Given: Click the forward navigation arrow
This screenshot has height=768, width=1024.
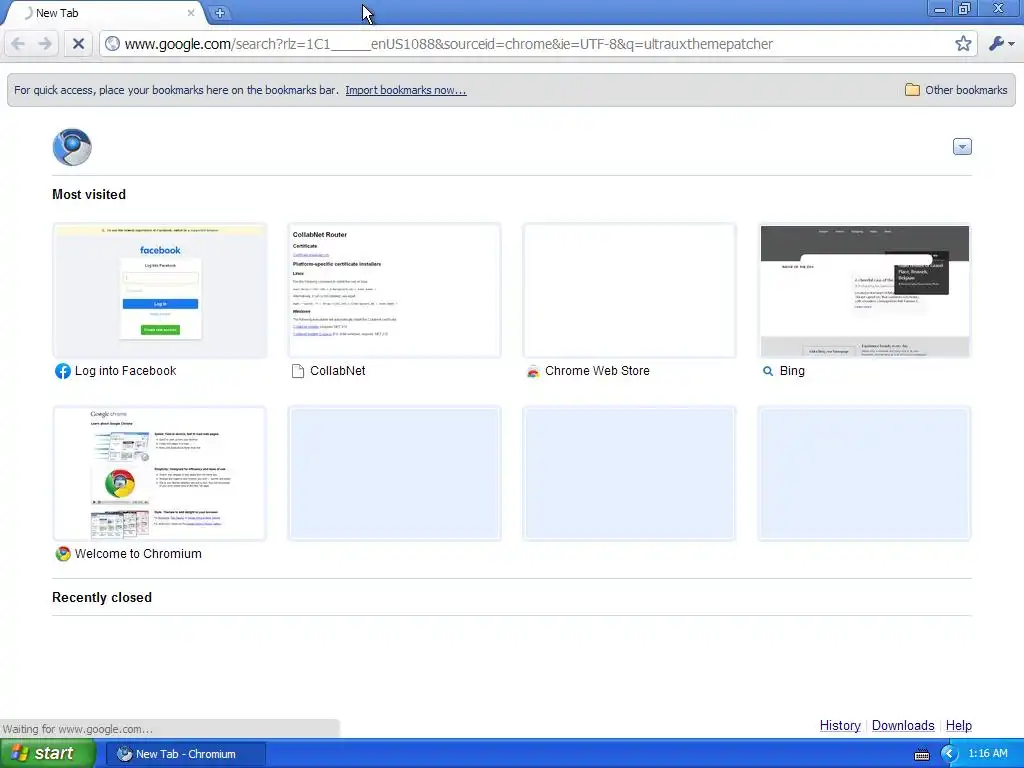Looking at the screenshot, I should [x=45, y=44].
